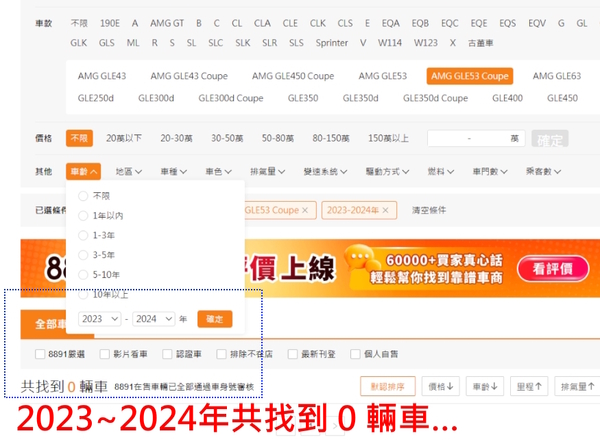The height and width of the screenshot is (440, 600).
Task: Select the AMG GLE63 model option
Action: pos(556,76)
